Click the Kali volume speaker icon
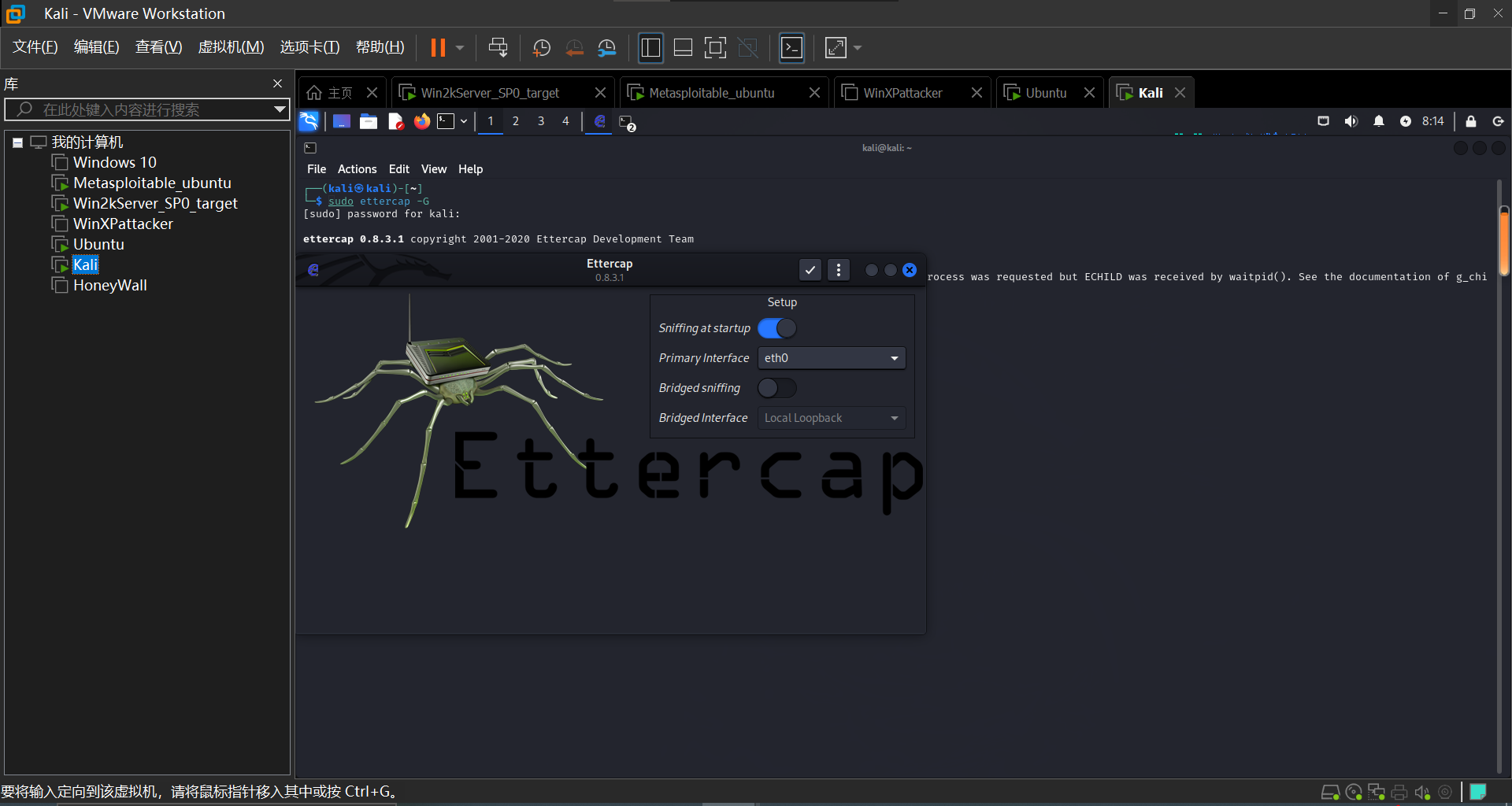Viewport: 1512px width, 806px height. 1351,121
